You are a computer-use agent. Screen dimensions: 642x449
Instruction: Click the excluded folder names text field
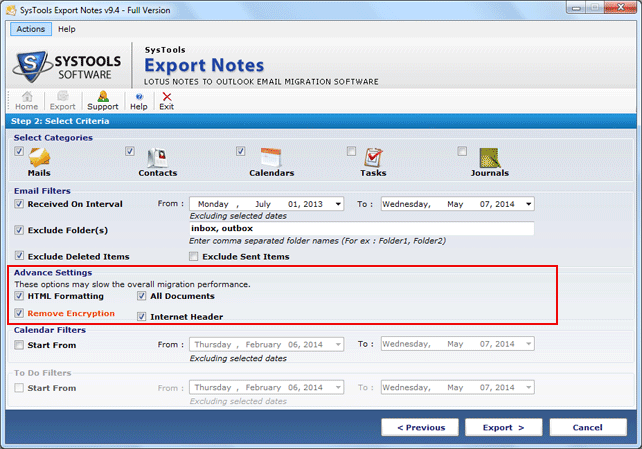[362, 228]
